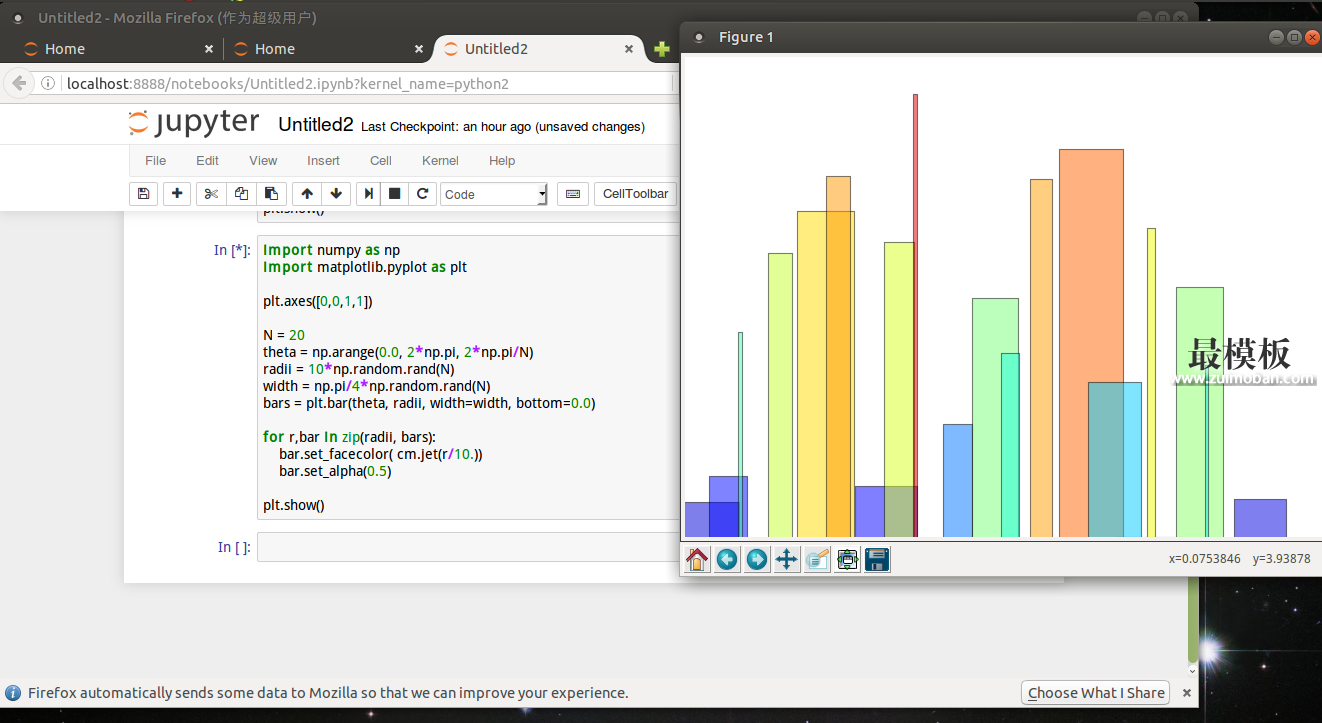Open the cell type Code dropdown
The image size is (1322, 723).
[495, 194]
